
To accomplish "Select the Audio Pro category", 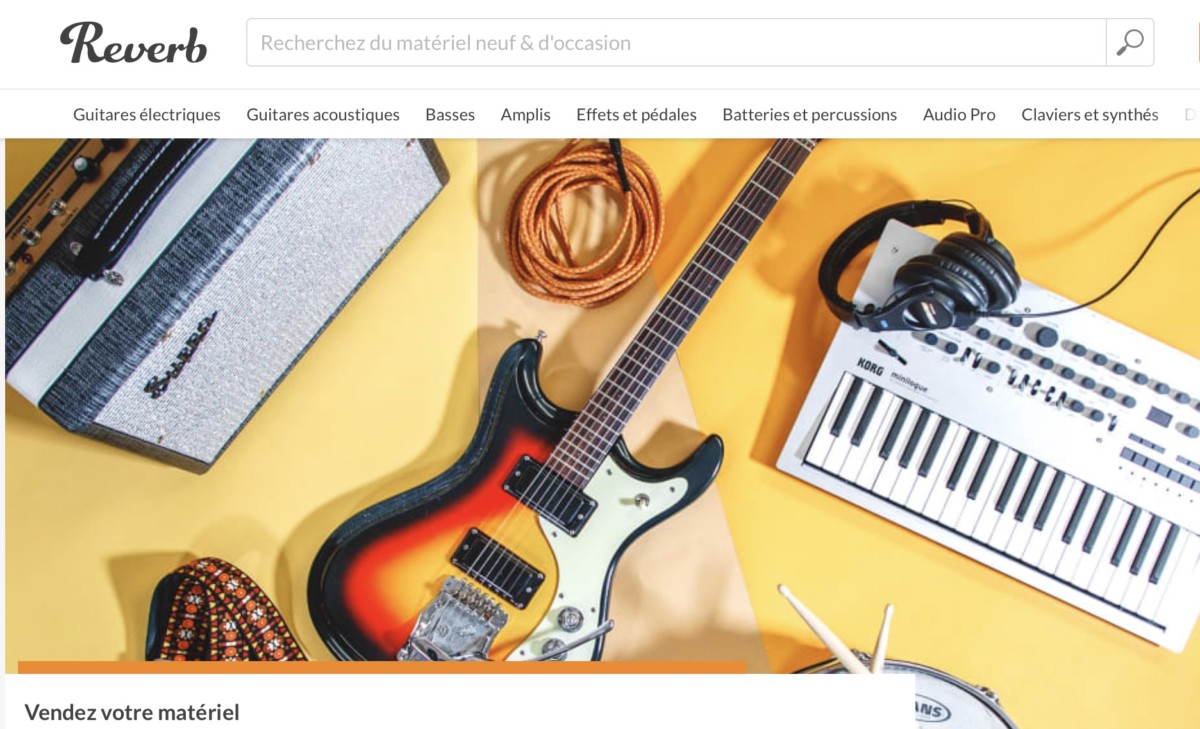I will pyautogui.click(x=959, y=114).
